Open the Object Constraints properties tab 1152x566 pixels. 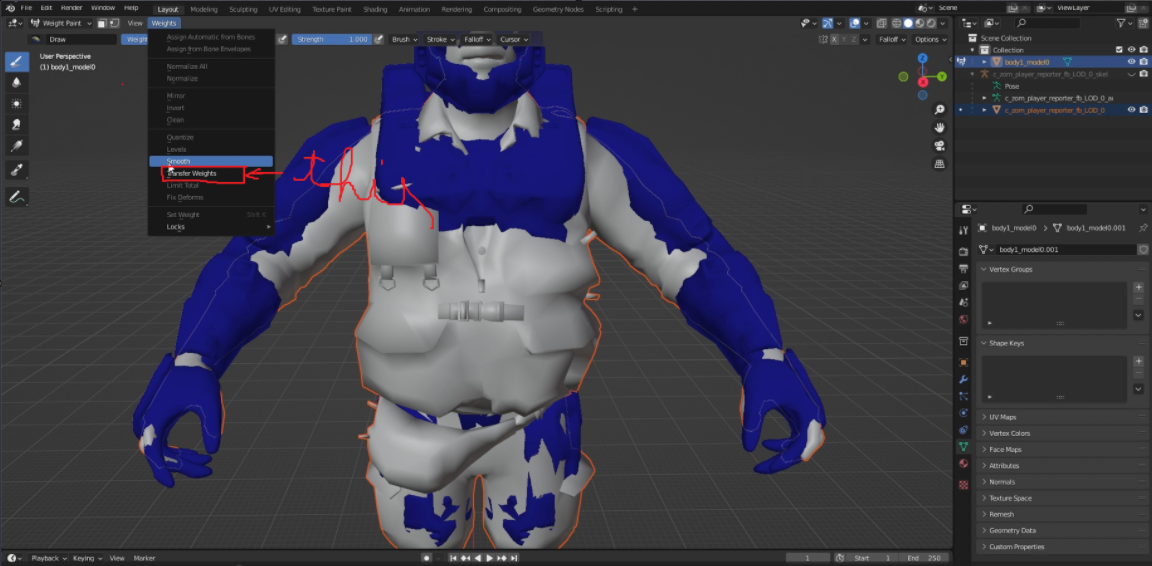[x=964, y=430]
